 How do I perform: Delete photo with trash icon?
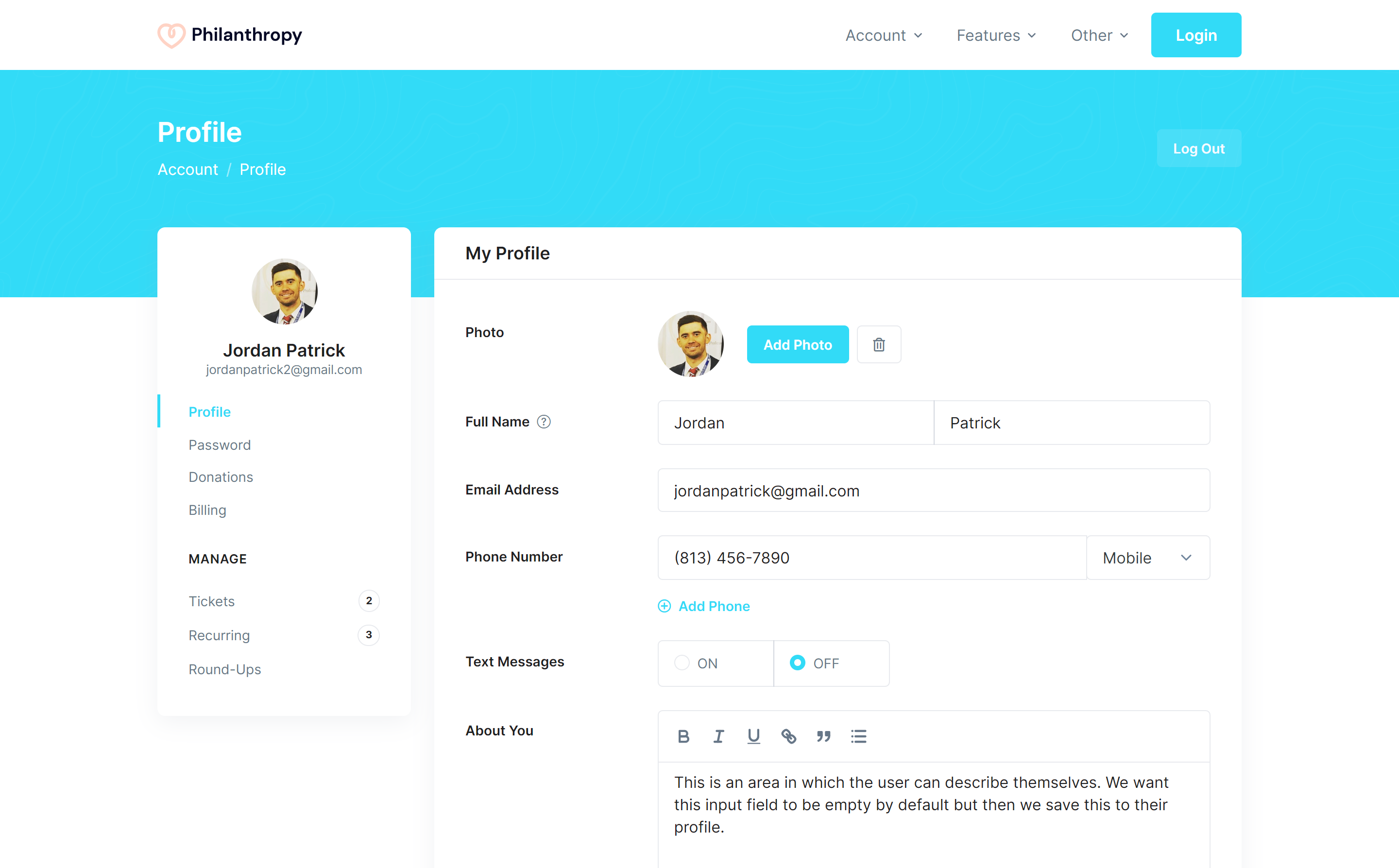[878, 344]
